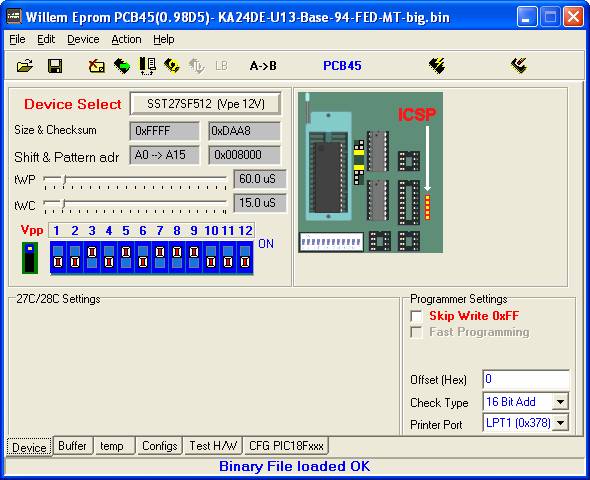Click the grayed verify chip icon
Screen dimensions: 590x480
(x=196, y=66)
